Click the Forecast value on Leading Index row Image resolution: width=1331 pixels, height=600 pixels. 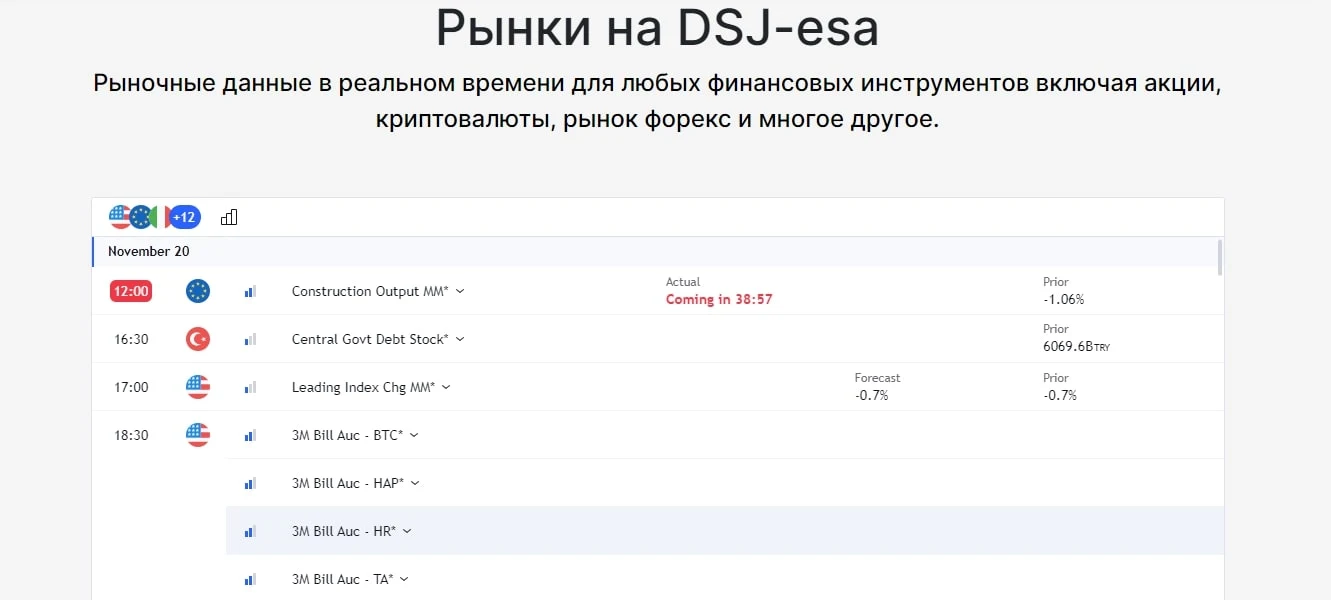[x=871, y=395]
